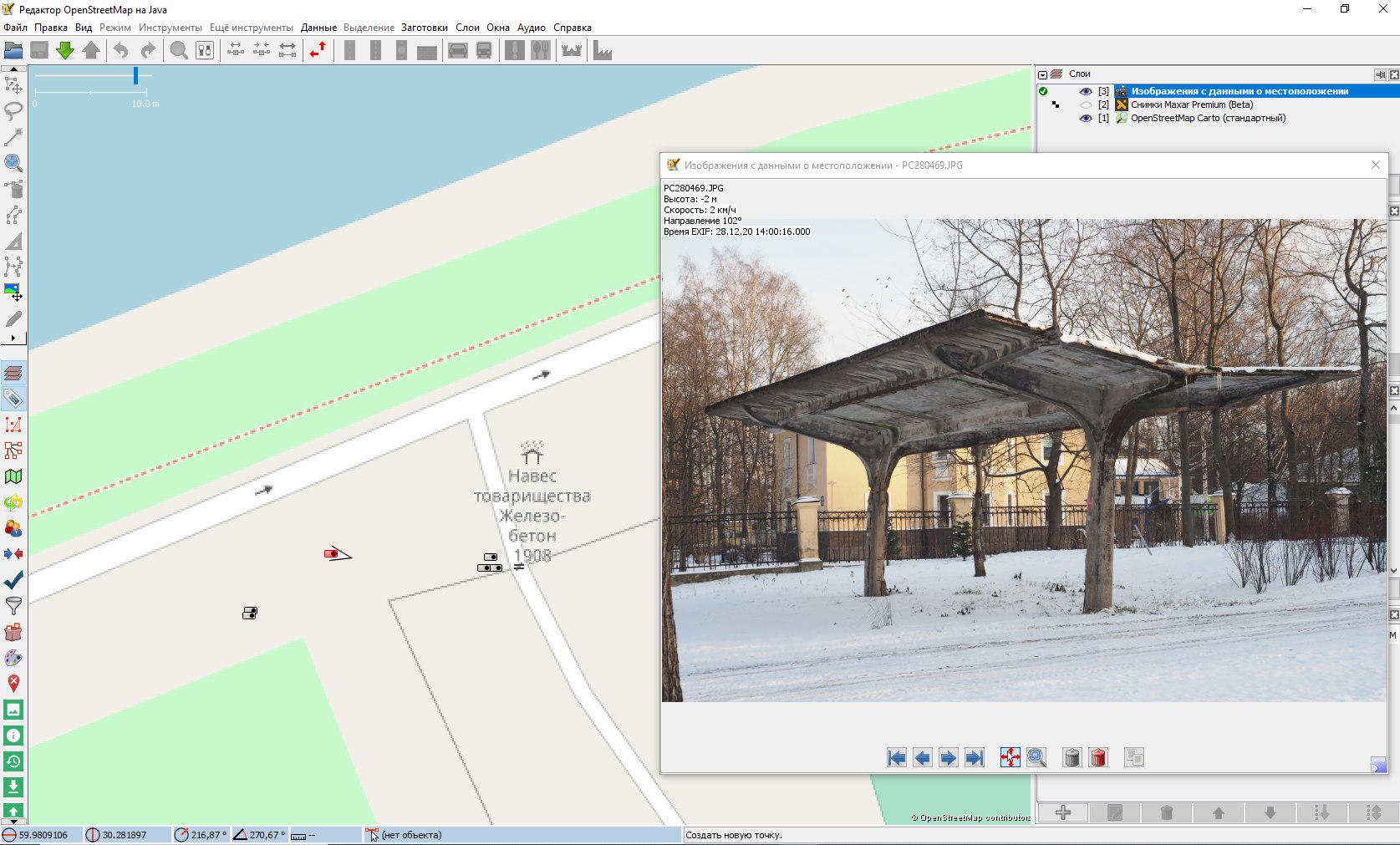Close the Слои panel
This screenshot has height=845, width=1400.
coord(1393,74)
